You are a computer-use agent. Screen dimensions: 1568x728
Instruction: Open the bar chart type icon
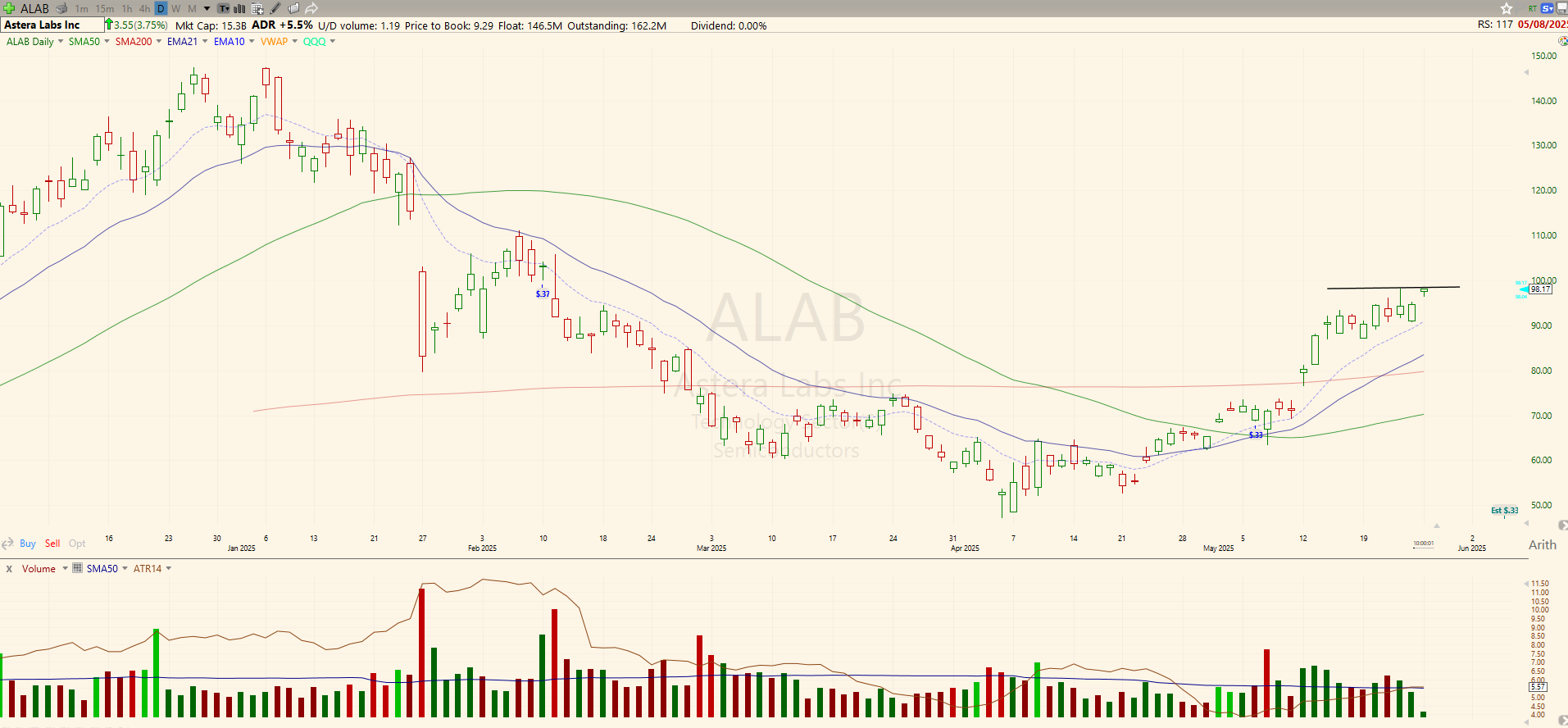pos(239,8)
